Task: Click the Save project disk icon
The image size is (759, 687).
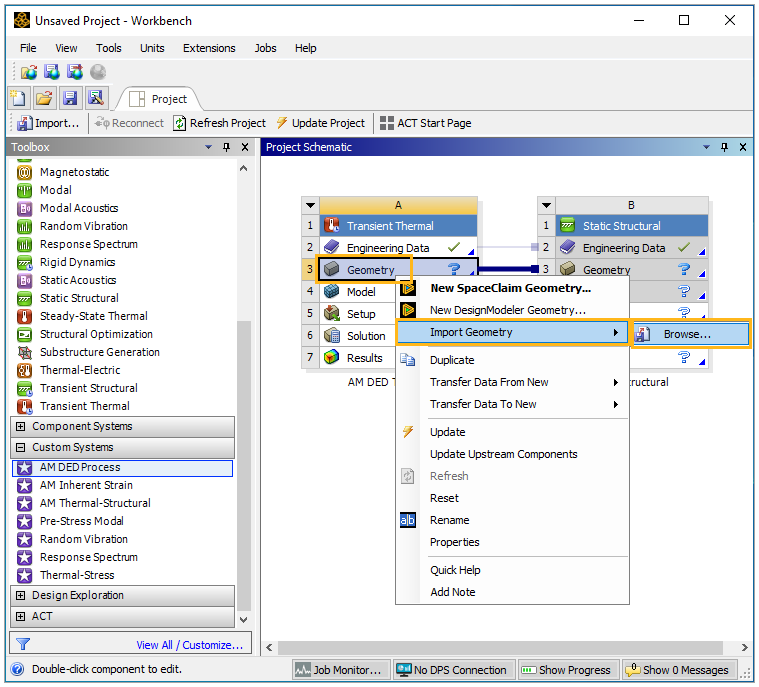Action: (x=70, y=98)
